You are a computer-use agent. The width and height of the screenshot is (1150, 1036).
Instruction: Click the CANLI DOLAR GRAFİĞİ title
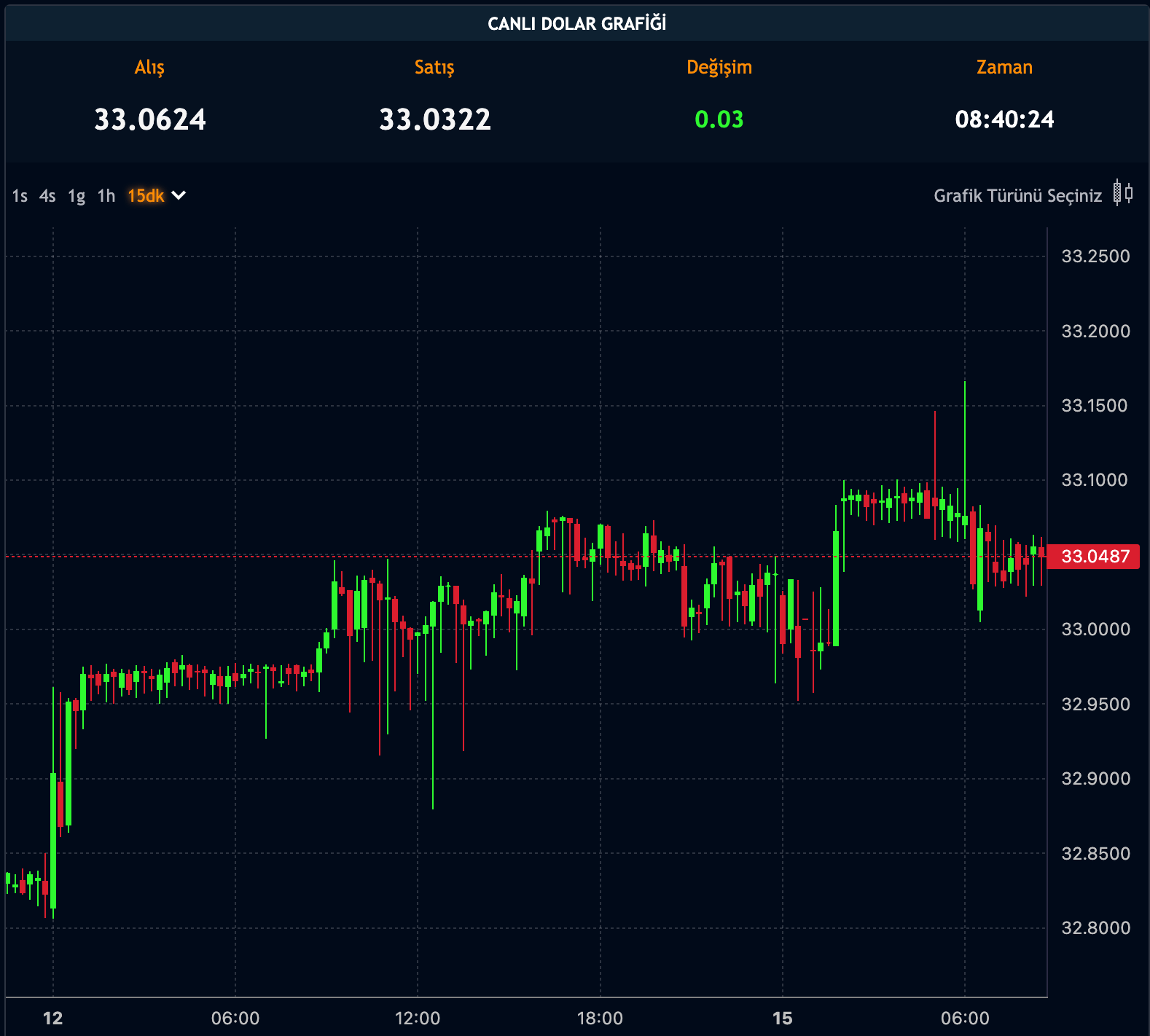pyautogui.click(x=576, y=24)
